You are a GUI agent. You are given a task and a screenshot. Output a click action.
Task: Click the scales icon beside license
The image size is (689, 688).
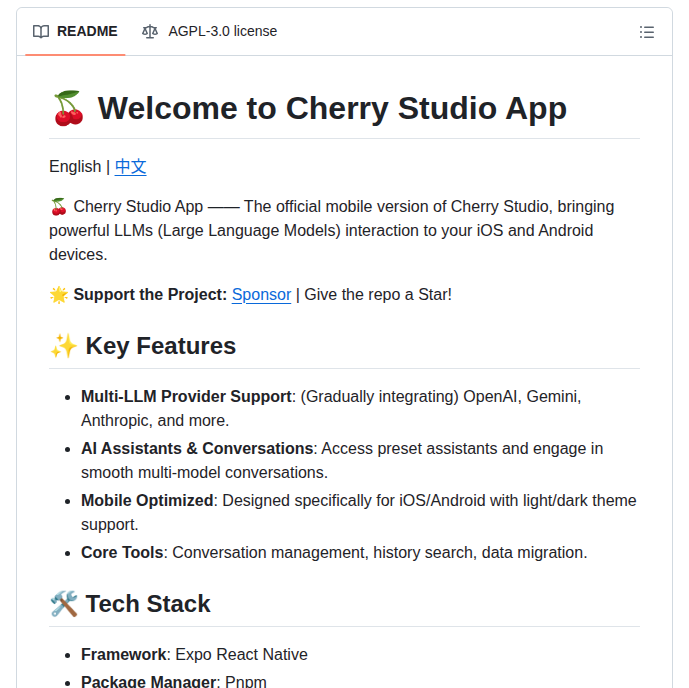click(149, 32)
